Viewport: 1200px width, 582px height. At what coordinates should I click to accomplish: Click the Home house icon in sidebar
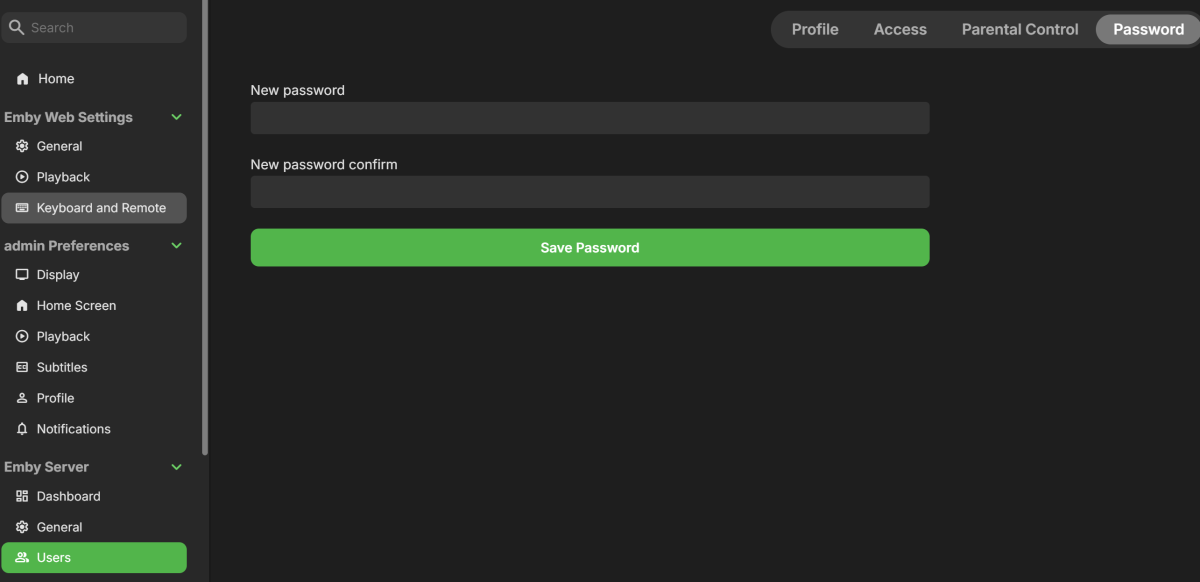pos(22,79)
